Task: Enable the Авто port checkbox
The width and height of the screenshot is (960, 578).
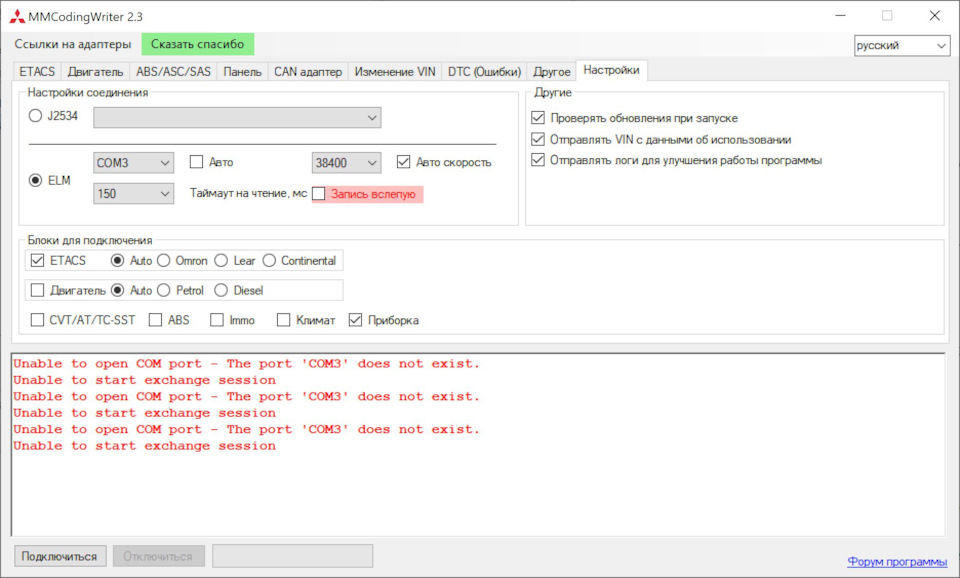Action: click(x=197, y=162)
